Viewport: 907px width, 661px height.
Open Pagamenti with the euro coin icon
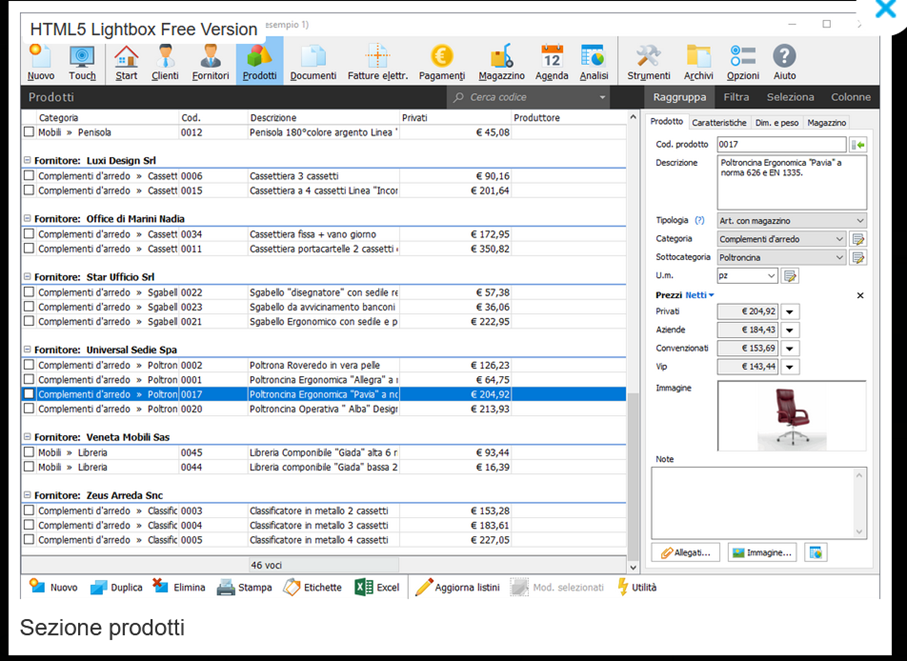442,62
